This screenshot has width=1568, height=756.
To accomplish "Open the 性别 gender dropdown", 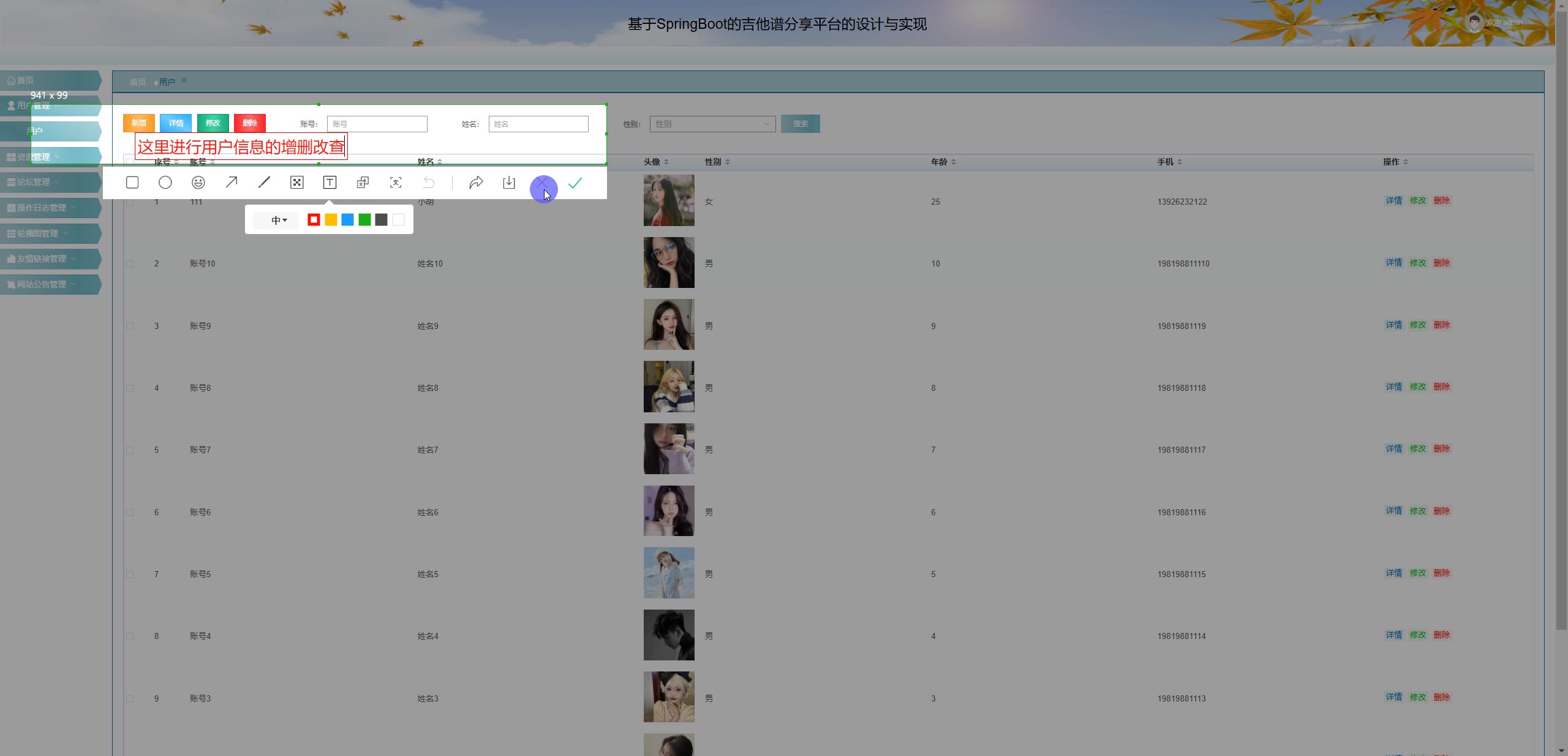I will [x=712, y=124].
